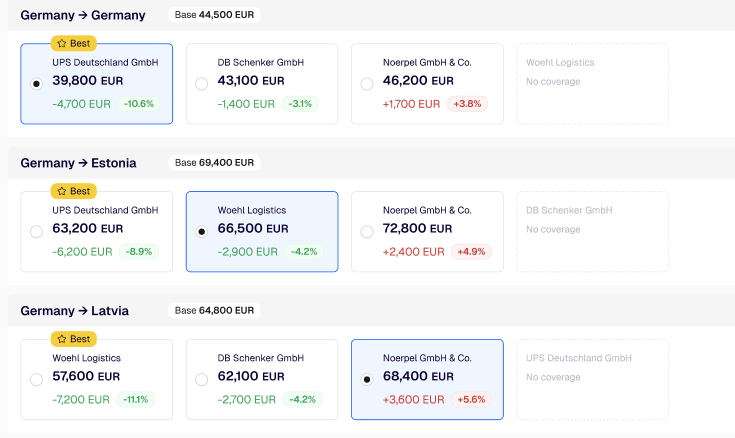Click the +4.9% increase badge
Viewport: 735px width, 438px height.
[x=471, y=251]
